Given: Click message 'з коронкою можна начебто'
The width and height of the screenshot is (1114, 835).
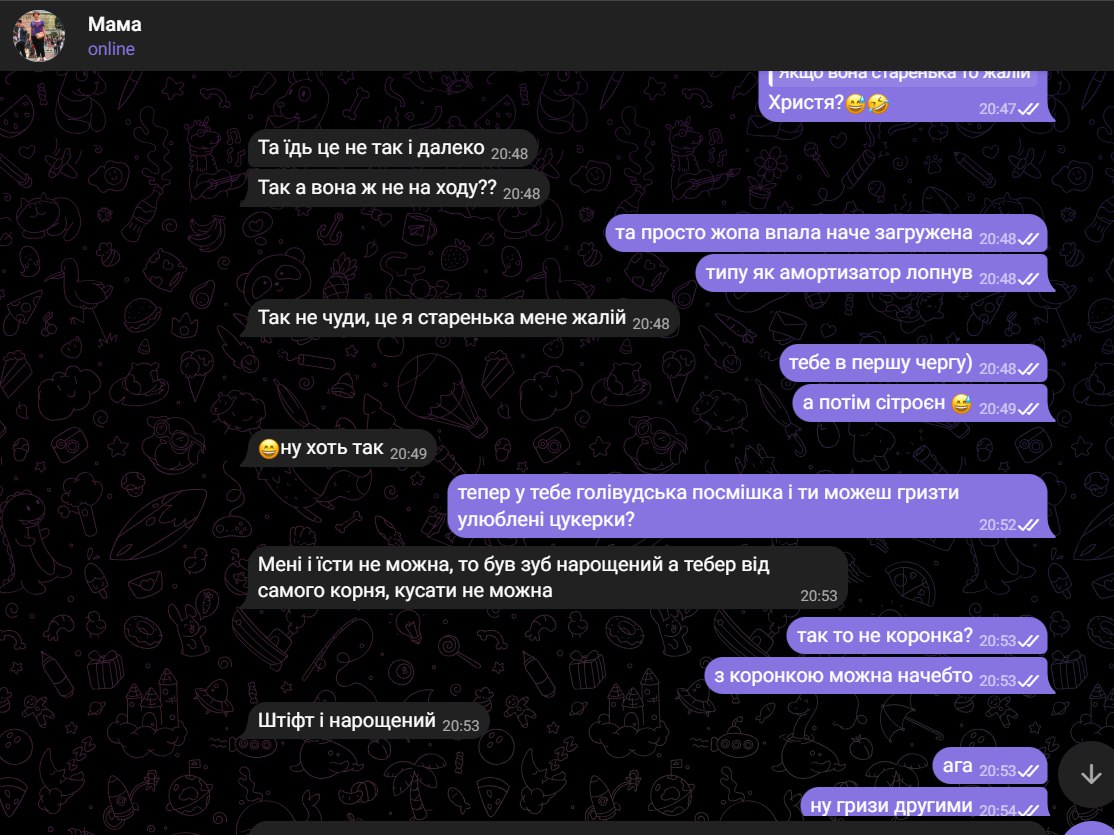Looking at the screenshot, I should coord(876,676).
